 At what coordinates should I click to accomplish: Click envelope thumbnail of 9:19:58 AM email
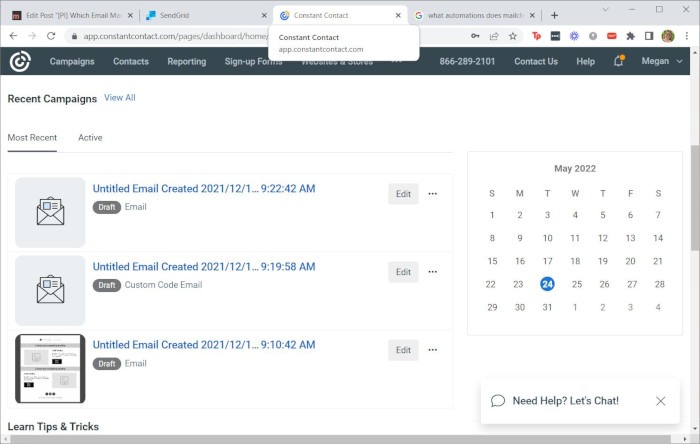[x=50, y=290]
